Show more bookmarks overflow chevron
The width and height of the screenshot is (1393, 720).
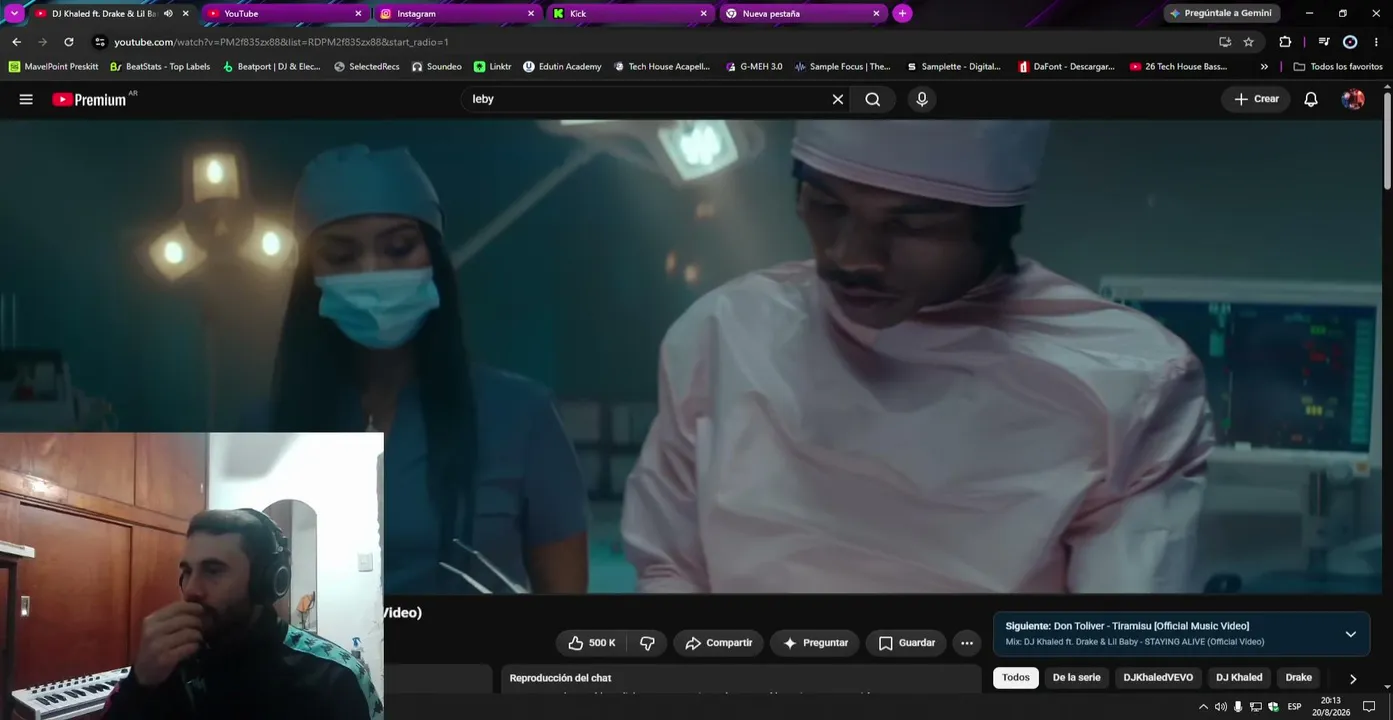pos(1264,67)
